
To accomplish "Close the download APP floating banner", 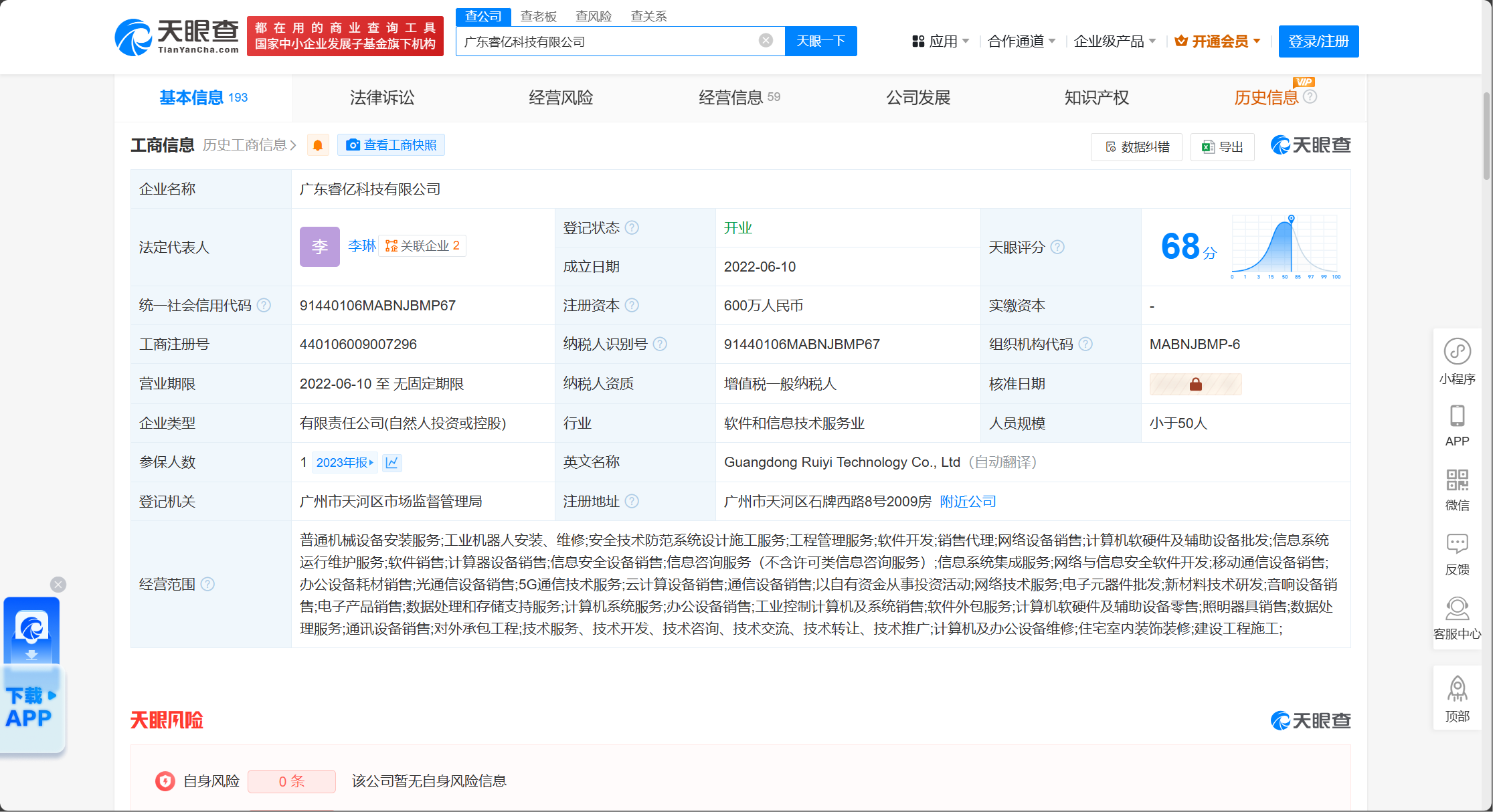I will pyautogui.click(x=58, y=585).
